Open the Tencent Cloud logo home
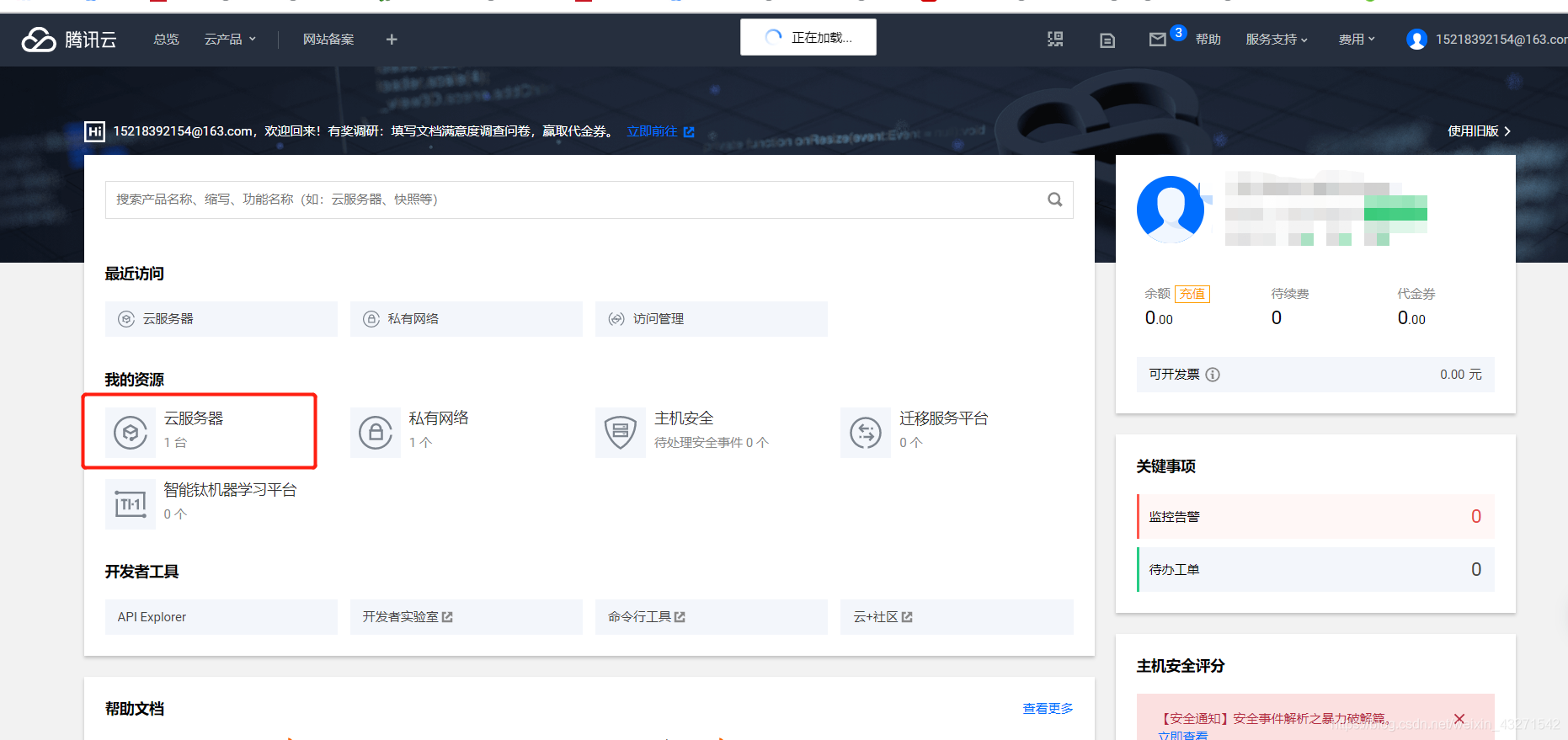 69,40
